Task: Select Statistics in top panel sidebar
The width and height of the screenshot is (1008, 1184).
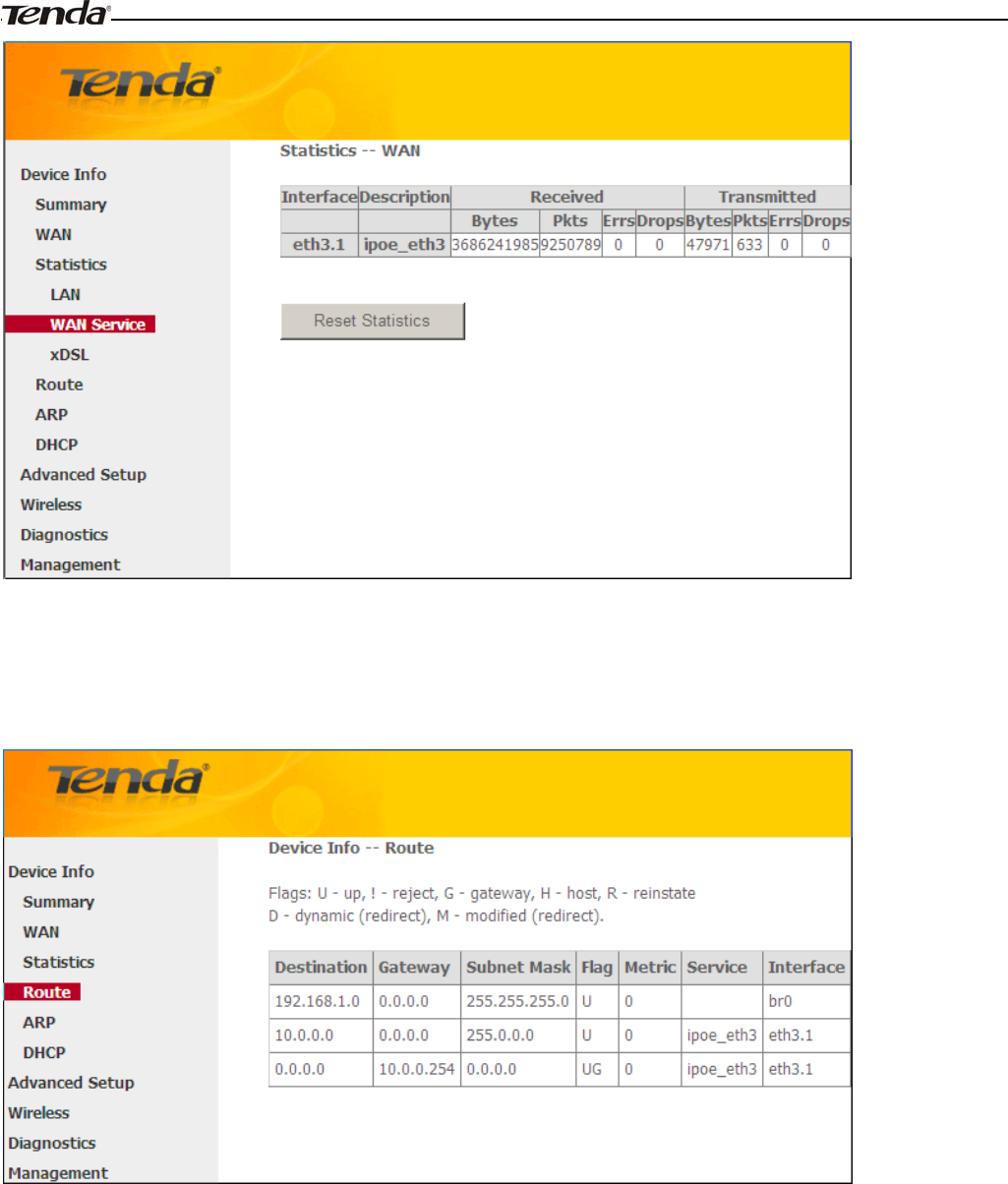Action: (x=71, y=265)
